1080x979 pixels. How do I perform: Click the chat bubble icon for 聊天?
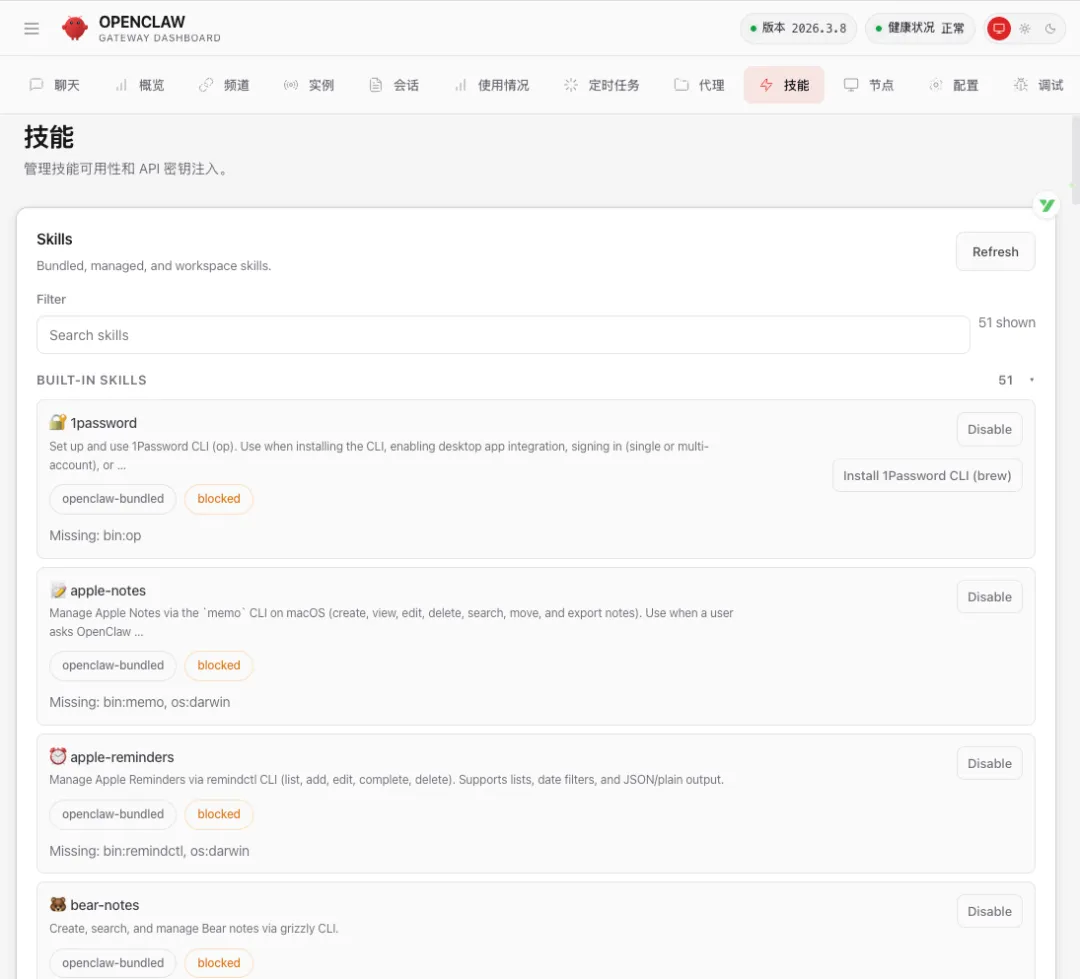37,85
